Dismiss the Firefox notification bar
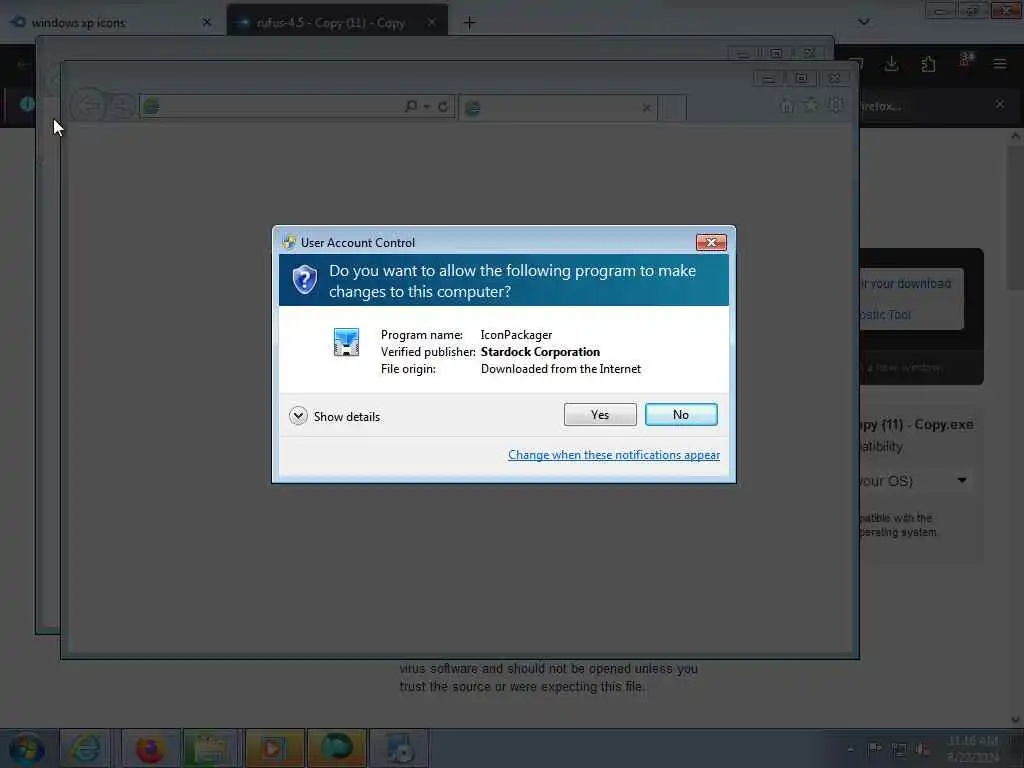This screenshot has height=768, width=1024. (999, 104)
